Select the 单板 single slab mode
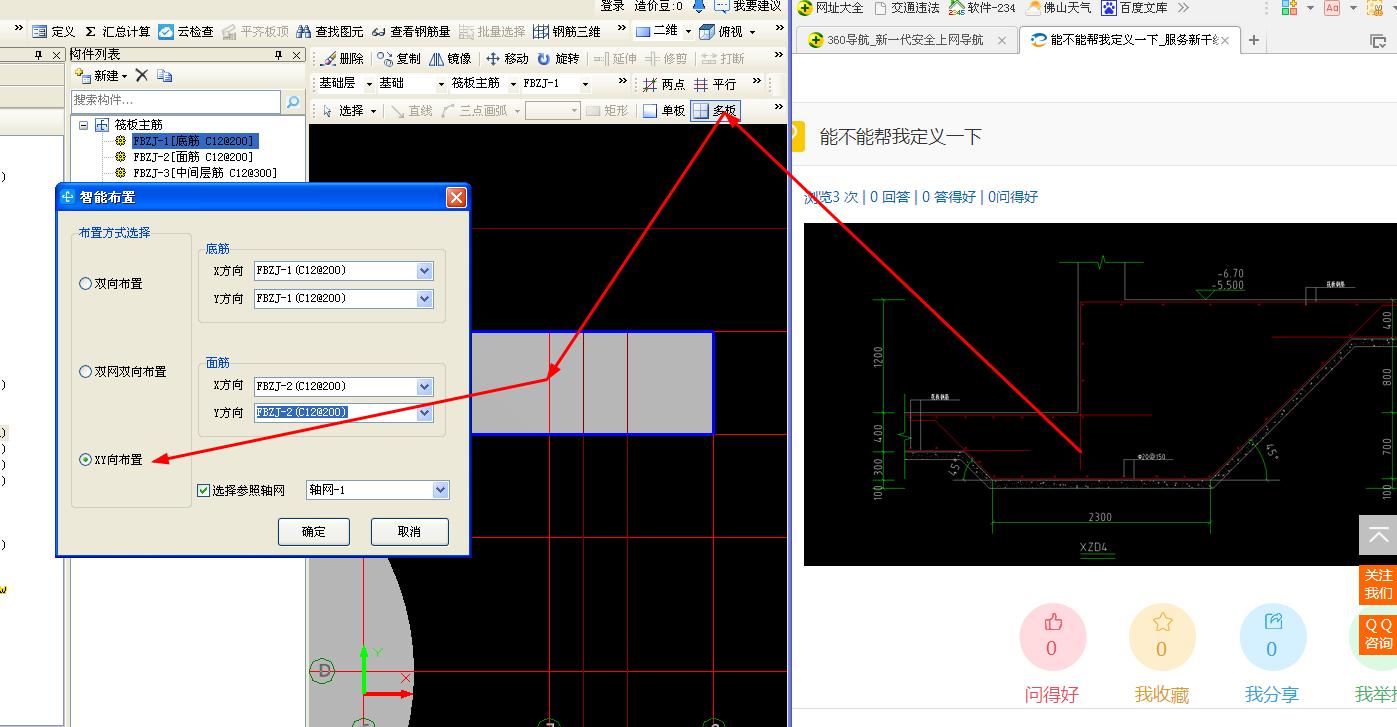1397x727 pixels. [664, 111]
